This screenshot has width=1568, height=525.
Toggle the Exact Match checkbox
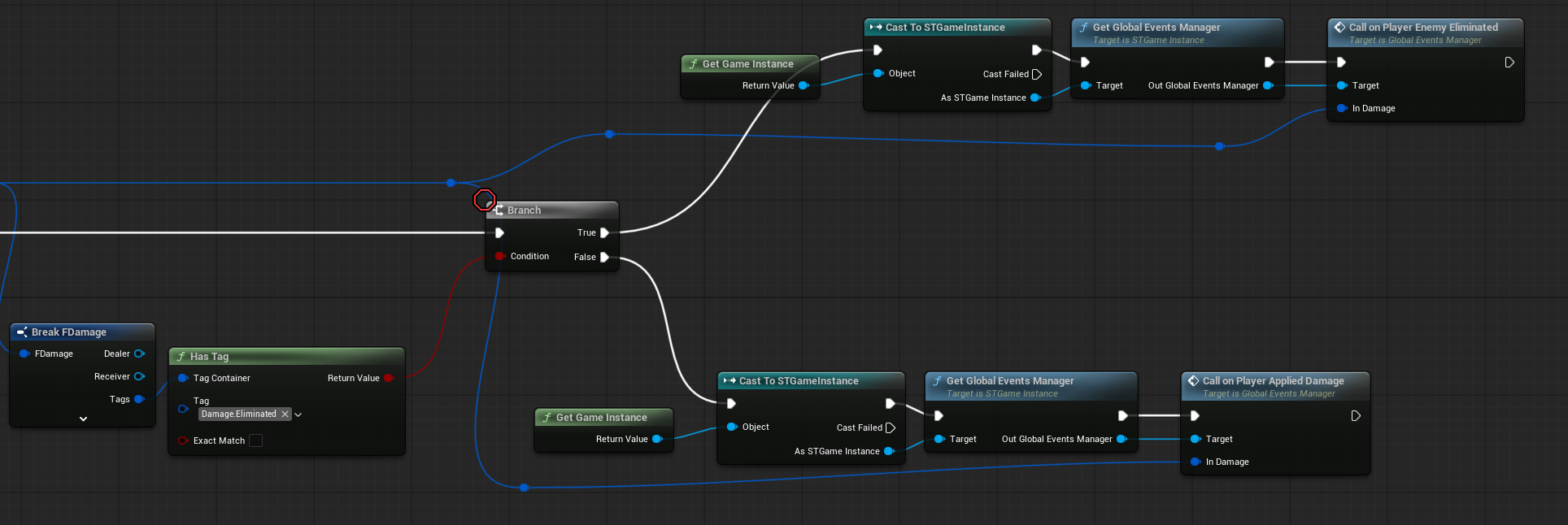click(x=255, y=440)
